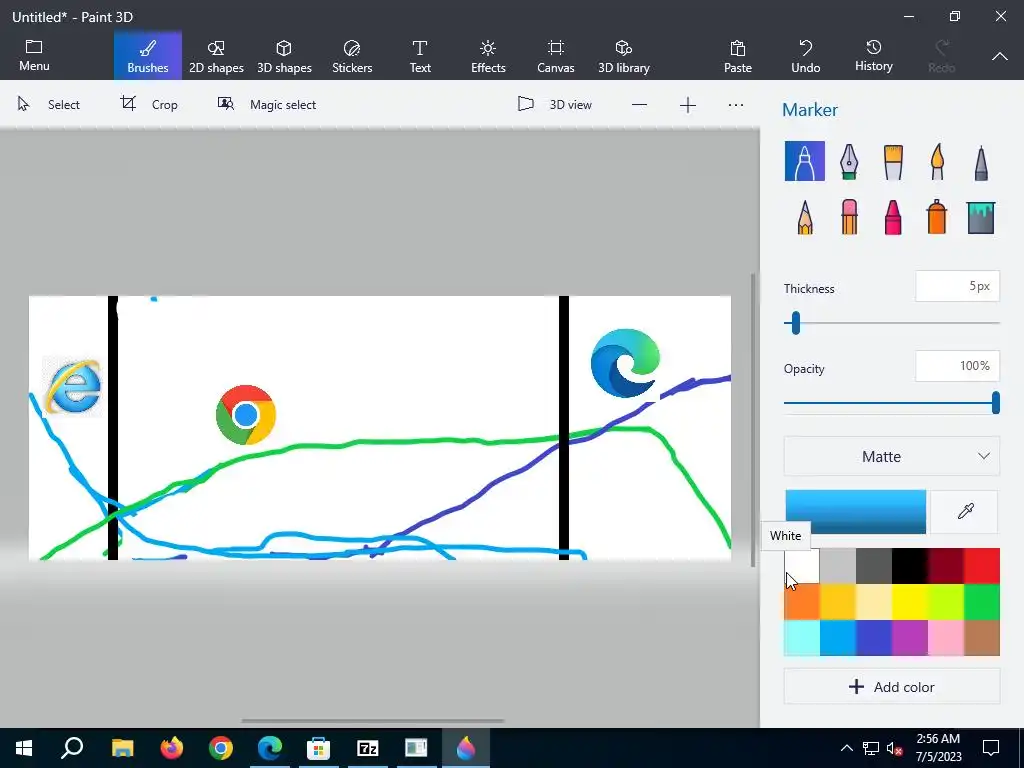Select the Pencil brush

805,217
